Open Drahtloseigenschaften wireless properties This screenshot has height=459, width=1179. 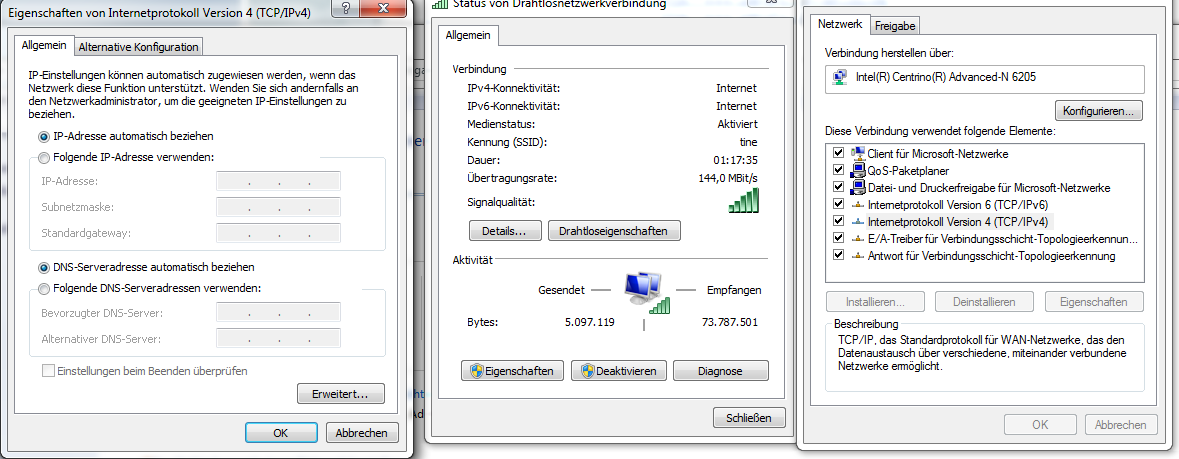(614, 231)
